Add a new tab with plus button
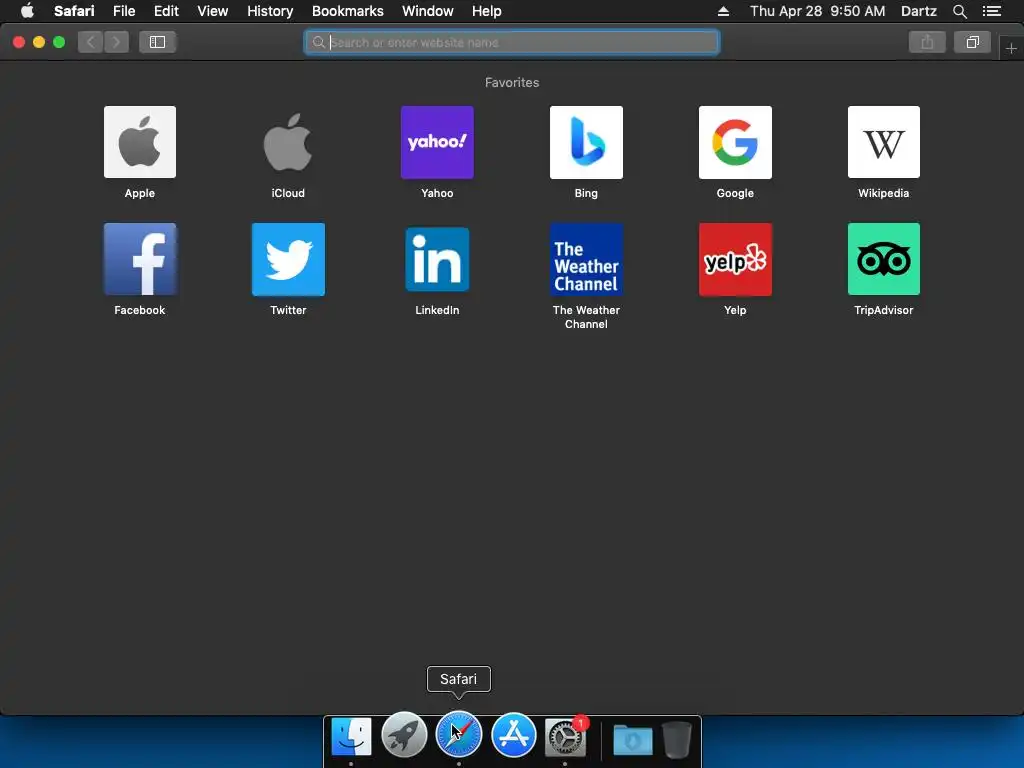 (x=1011, y=48)
